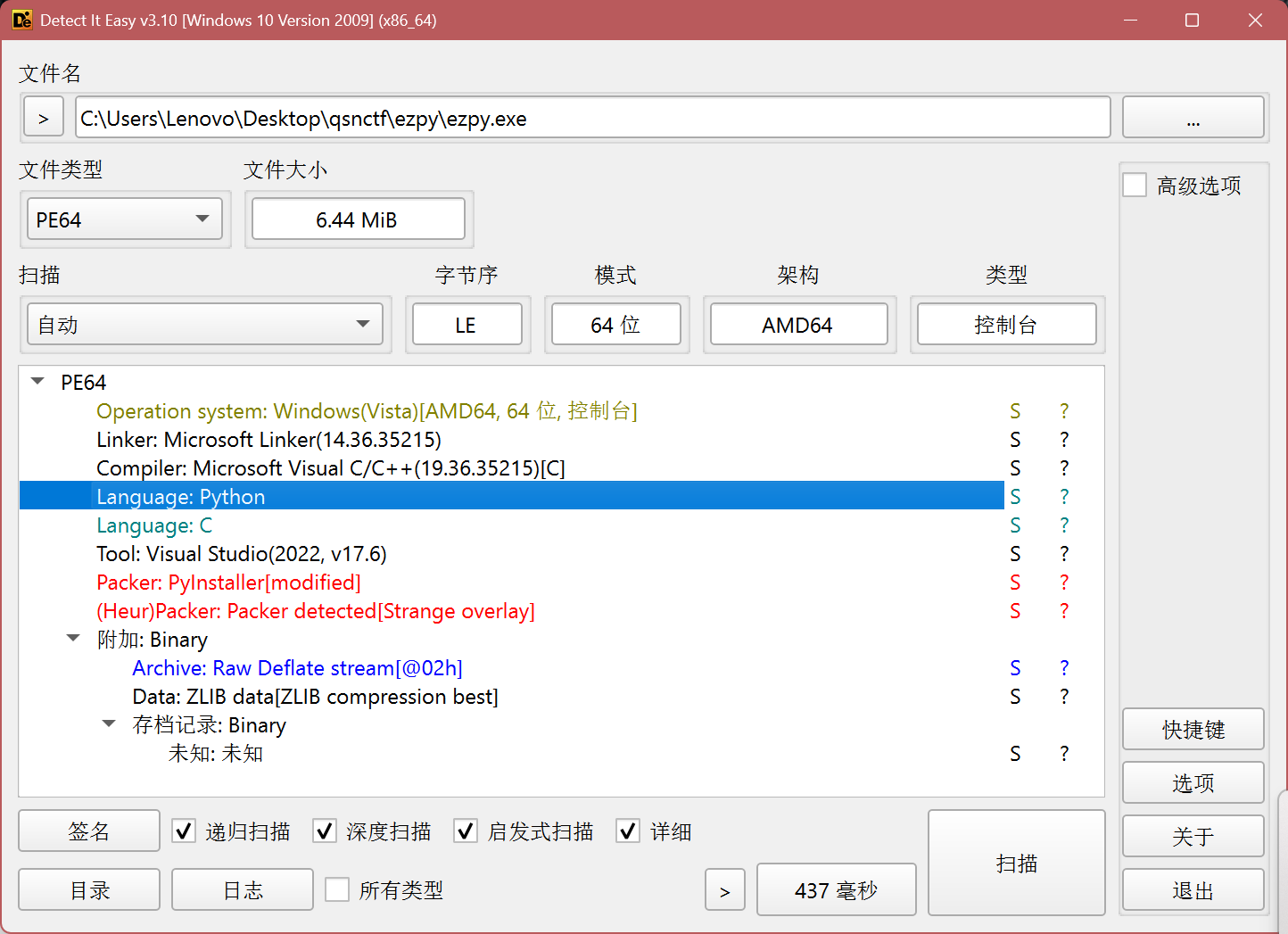The image size is (1288, 934).
Task: Click the 437 毫秒 elapsed time button
Action: [837, 889]
